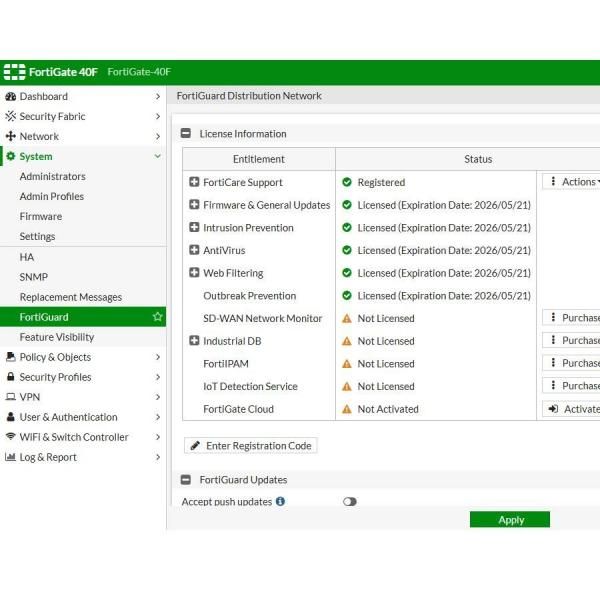Click the Entitlement column header
Screen dimensions: 600x600
258,159
